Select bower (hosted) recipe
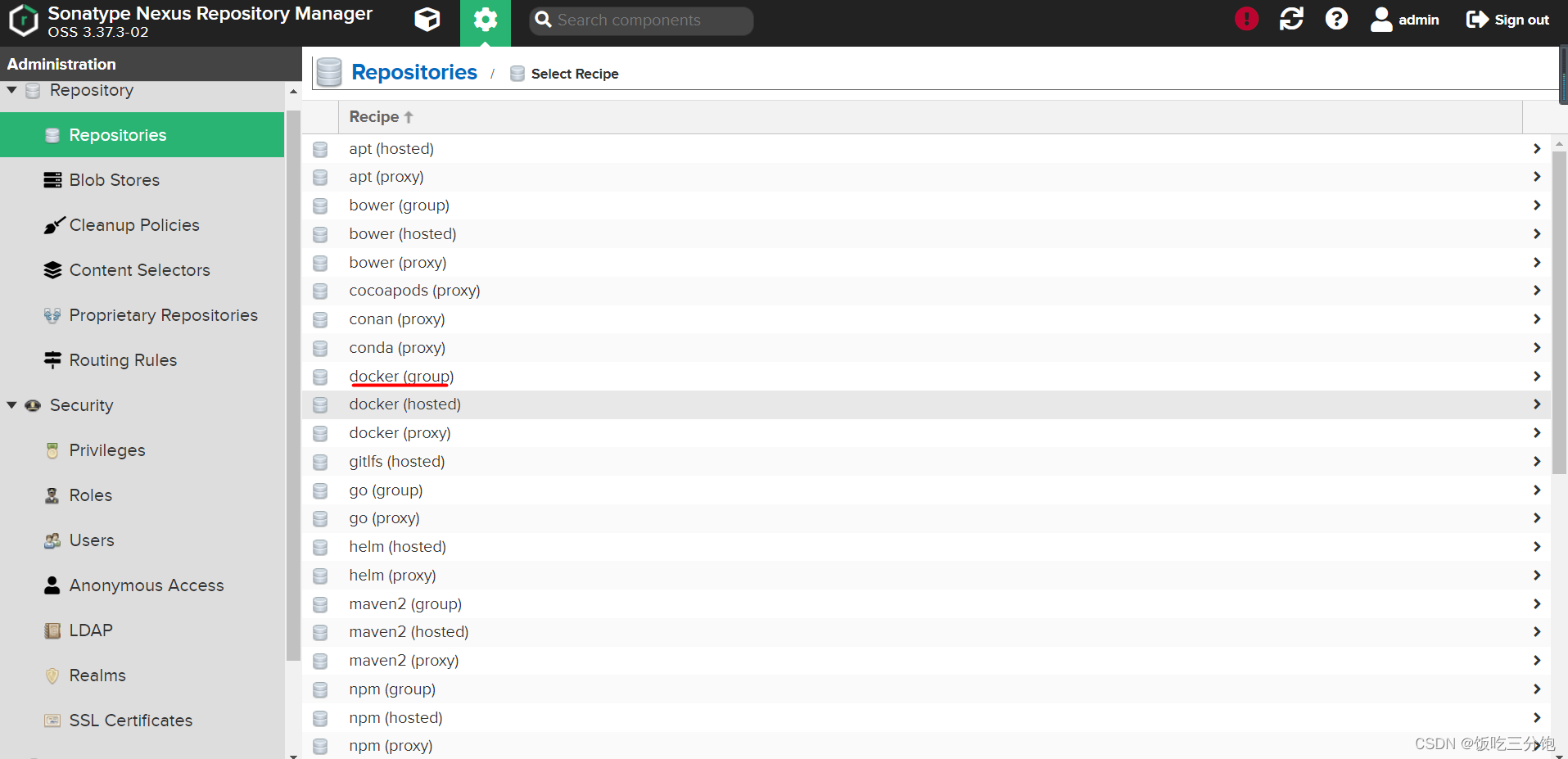This screenshot has width=1568, height=759. coord(926,234)
